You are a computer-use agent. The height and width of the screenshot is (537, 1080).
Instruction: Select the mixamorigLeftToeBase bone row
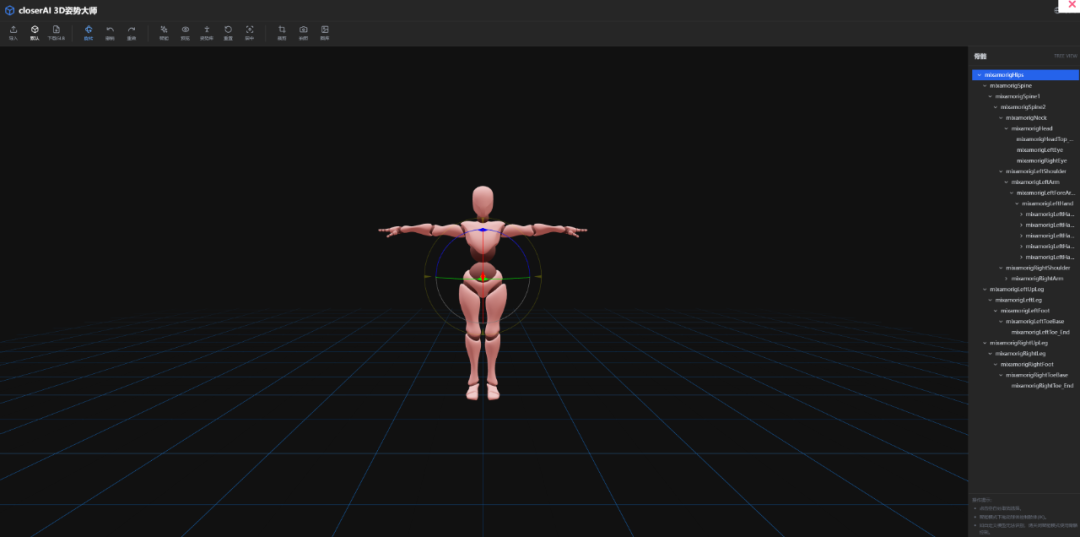point(1025,322)
